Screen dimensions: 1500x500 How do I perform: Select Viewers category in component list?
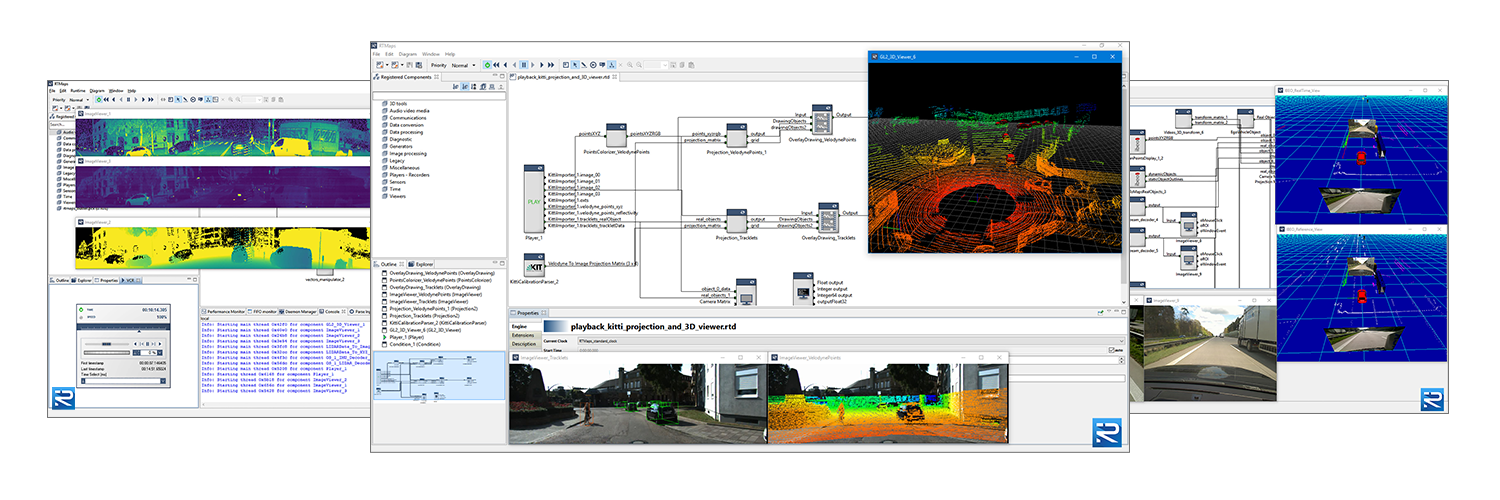click(396, 196)
